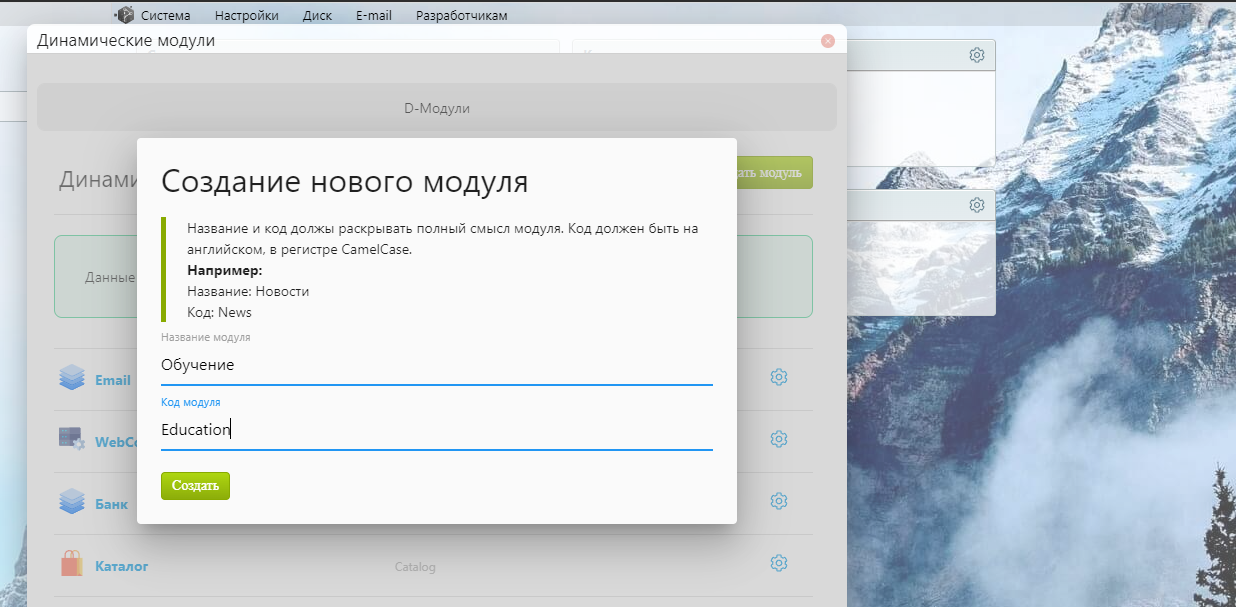Open settings gear for the Email module
Image resolution: width=1236 pixels, height=607 pixels.
[x=779, y=377]
